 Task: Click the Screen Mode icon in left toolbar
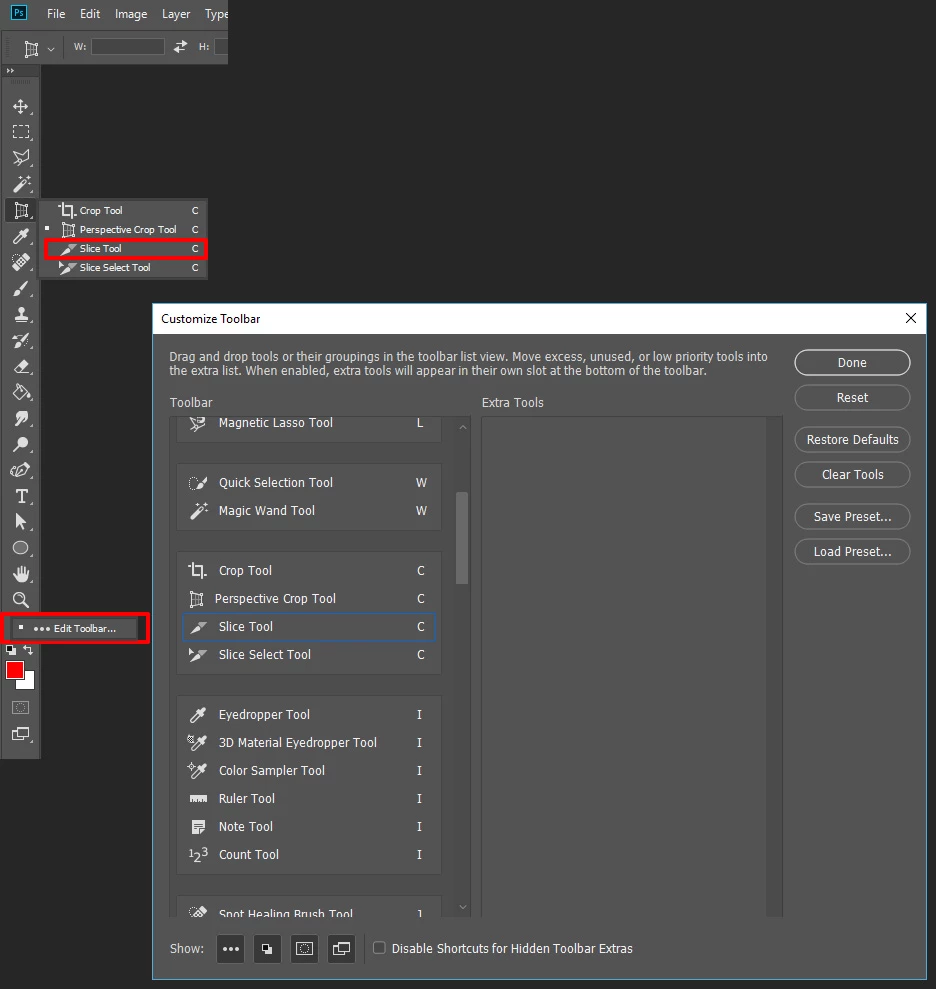pos(21,734)
